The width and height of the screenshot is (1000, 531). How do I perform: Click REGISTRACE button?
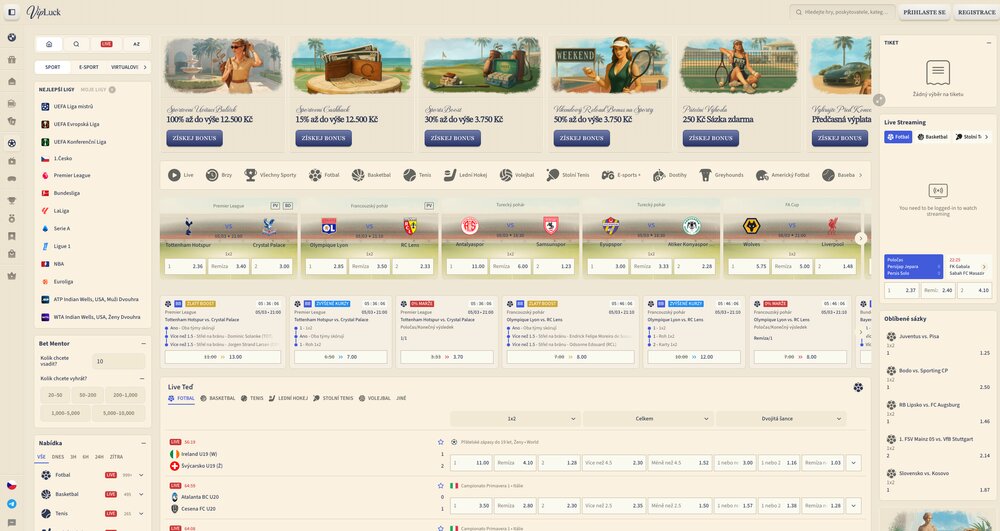976,12
